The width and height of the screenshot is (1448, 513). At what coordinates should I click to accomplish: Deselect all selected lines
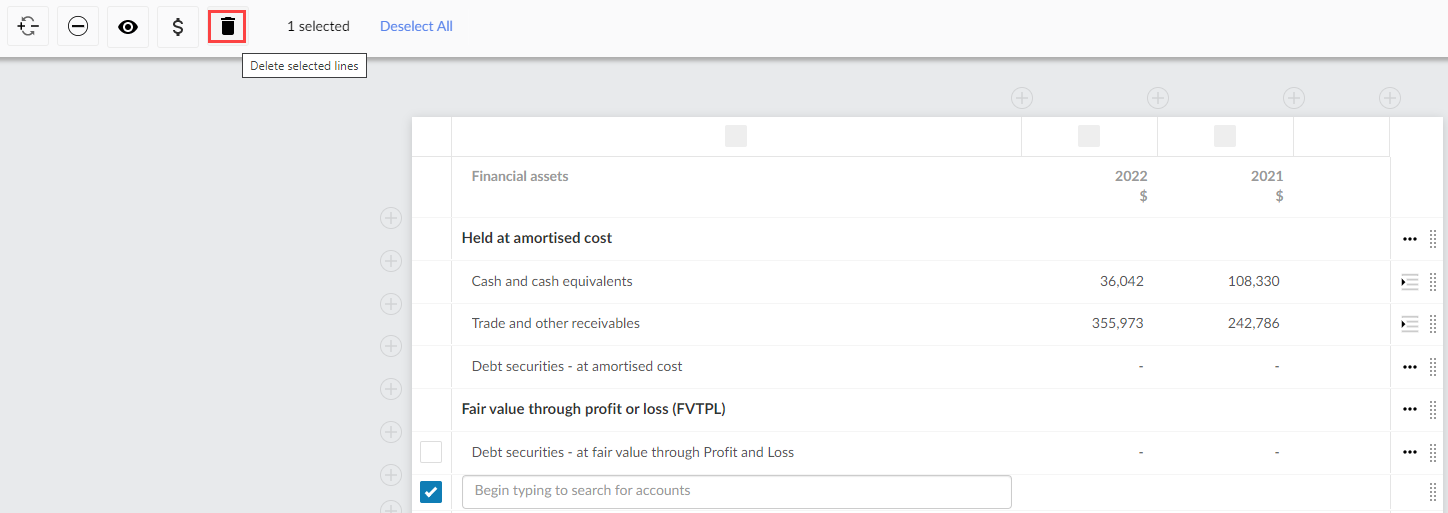point(416,26)
